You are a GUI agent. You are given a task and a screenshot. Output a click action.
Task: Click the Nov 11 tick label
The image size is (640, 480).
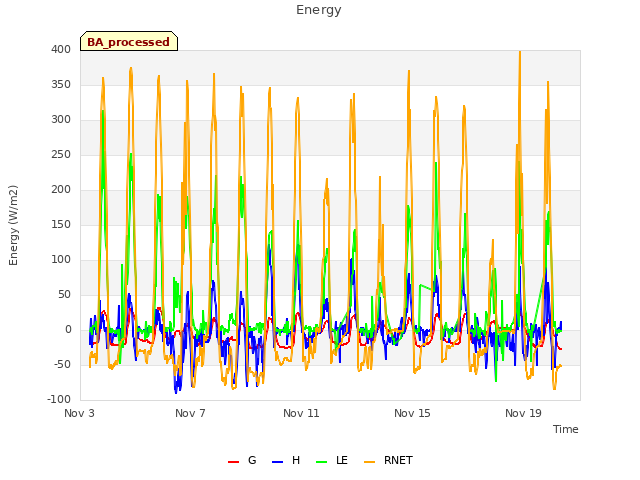[x=301, y=413]
